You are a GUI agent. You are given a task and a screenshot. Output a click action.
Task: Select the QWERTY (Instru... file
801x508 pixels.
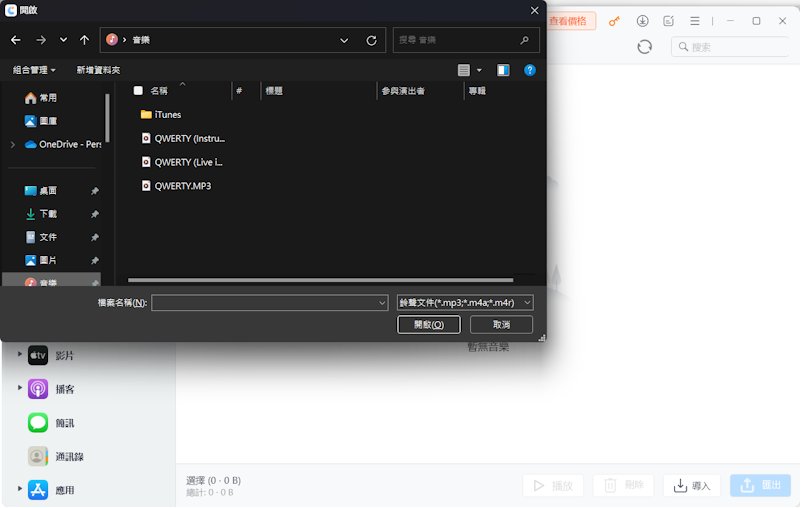(183, 138)
